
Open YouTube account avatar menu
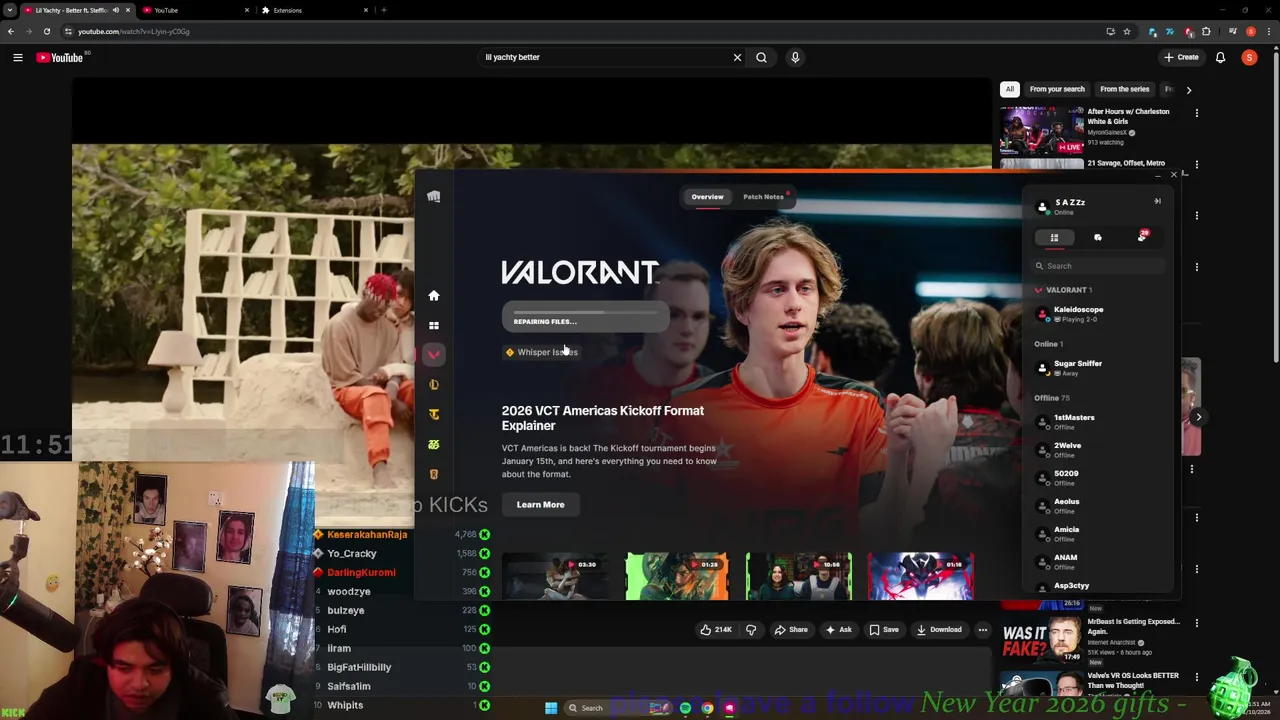[x=1249, y=57]
